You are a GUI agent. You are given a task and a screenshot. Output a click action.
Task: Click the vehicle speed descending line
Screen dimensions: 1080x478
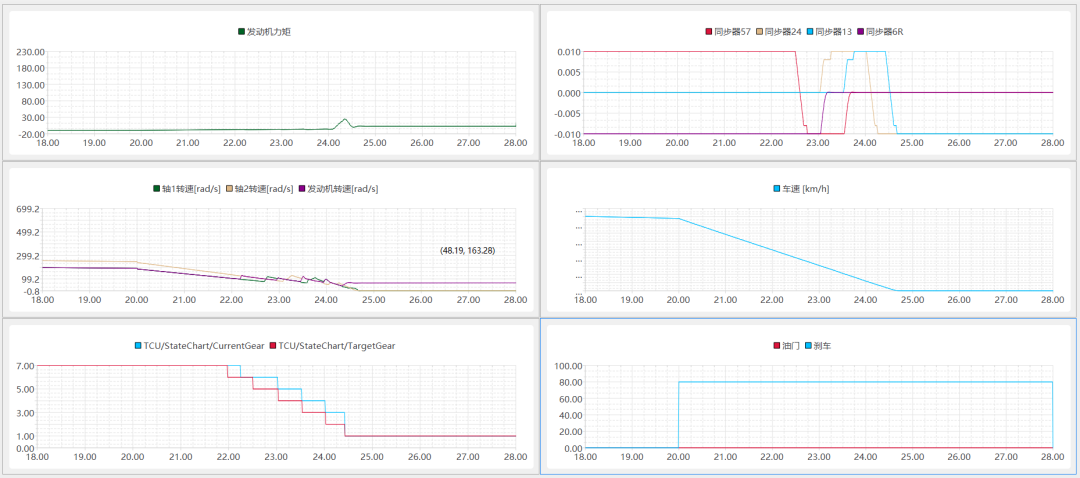pyautogui.click(x=787, y=254)
